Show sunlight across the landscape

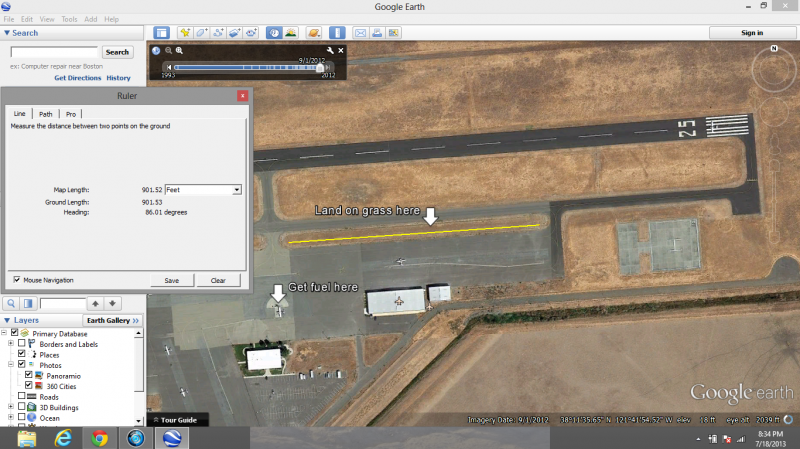tap(290, 33)
